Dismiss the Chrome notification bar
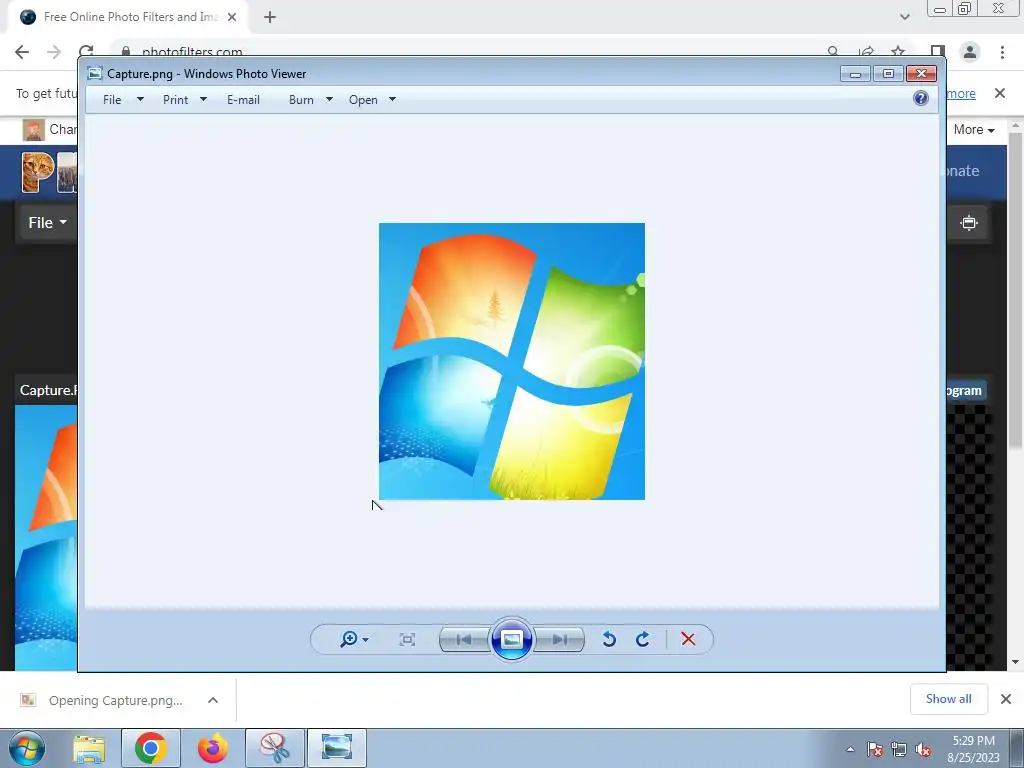The width and height of the screenshot is (1024, 768). point(1000,93)
